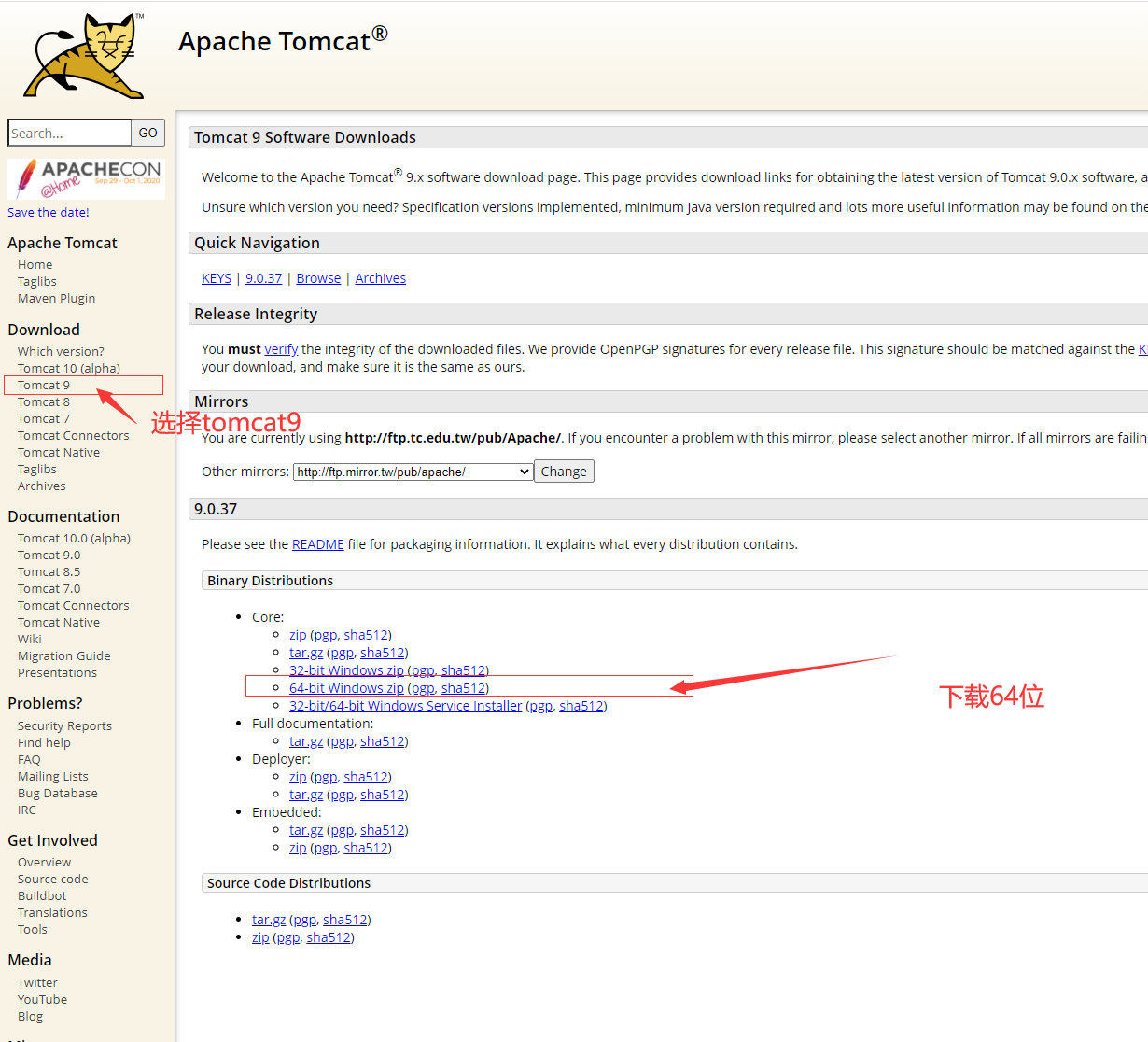Focus the Search input field
Image resolution: width=1148 pixels, height=1042 pixels.
69,133
